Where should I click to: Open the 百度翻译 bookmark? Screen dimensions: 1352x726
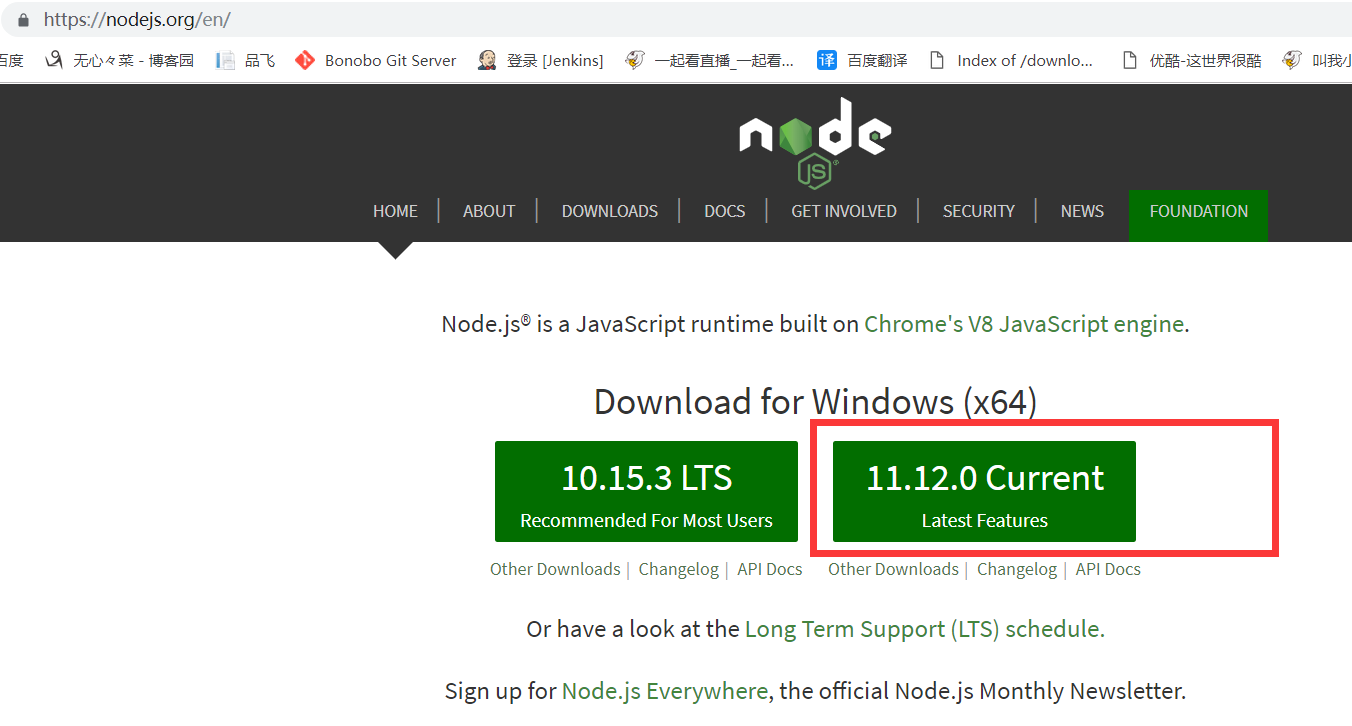[x=862, y=60]
